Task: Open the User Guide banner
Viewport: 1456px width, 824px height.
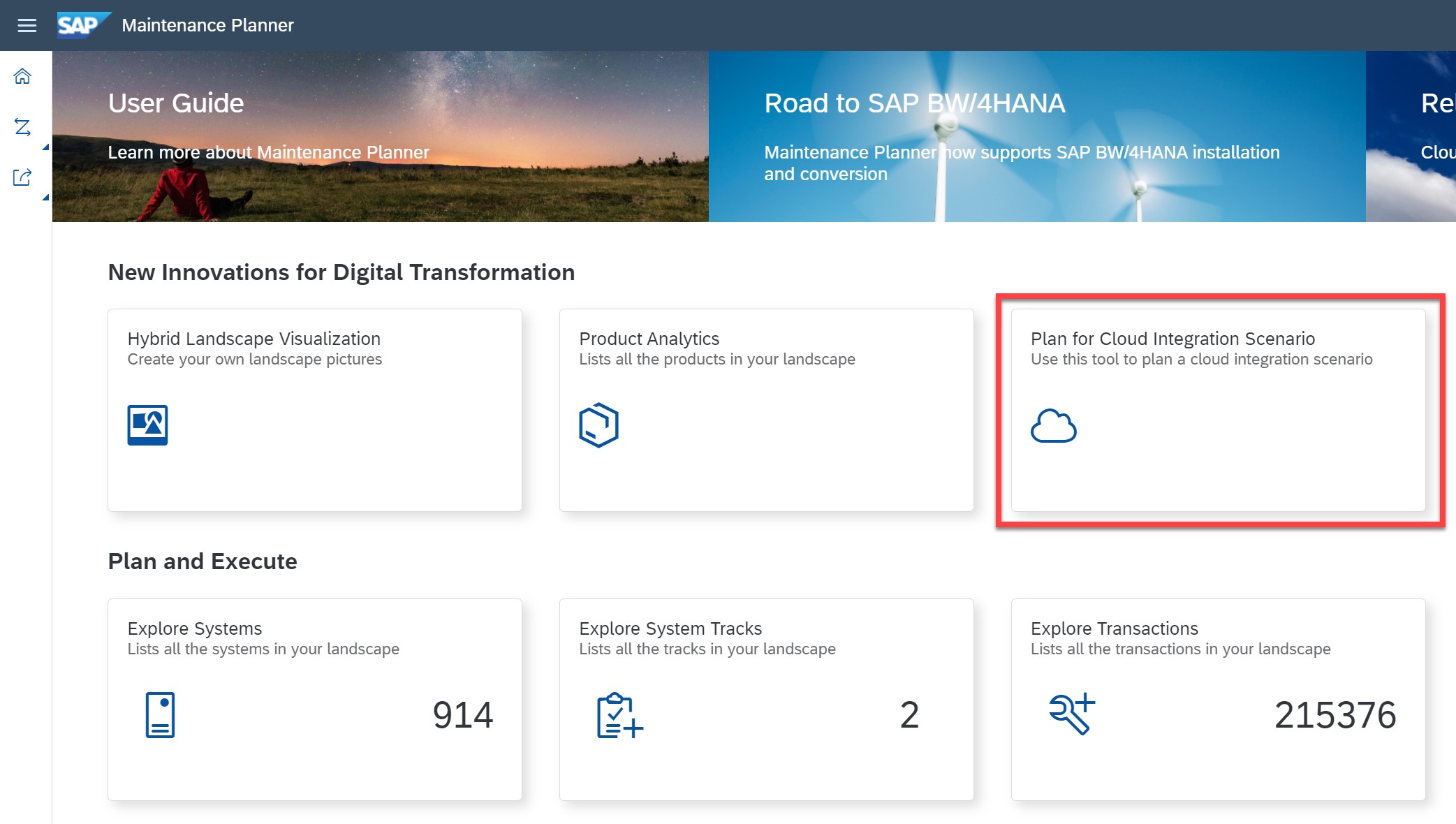Action: pyautogui.click(x=380, y=136)
